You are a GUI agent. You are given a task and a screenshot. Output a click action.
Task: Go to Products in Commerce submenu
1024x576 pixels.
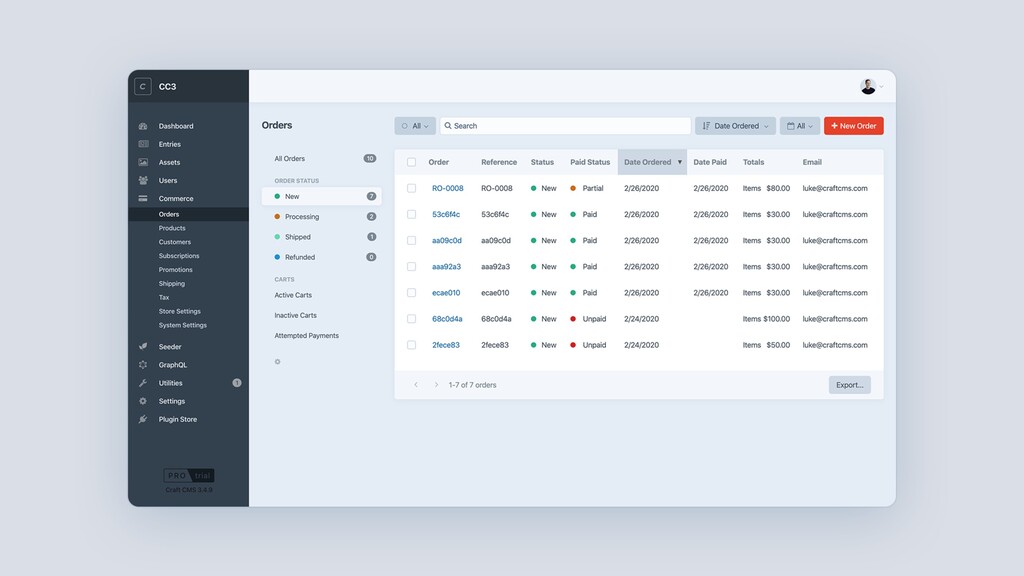[x=172, y=228]
